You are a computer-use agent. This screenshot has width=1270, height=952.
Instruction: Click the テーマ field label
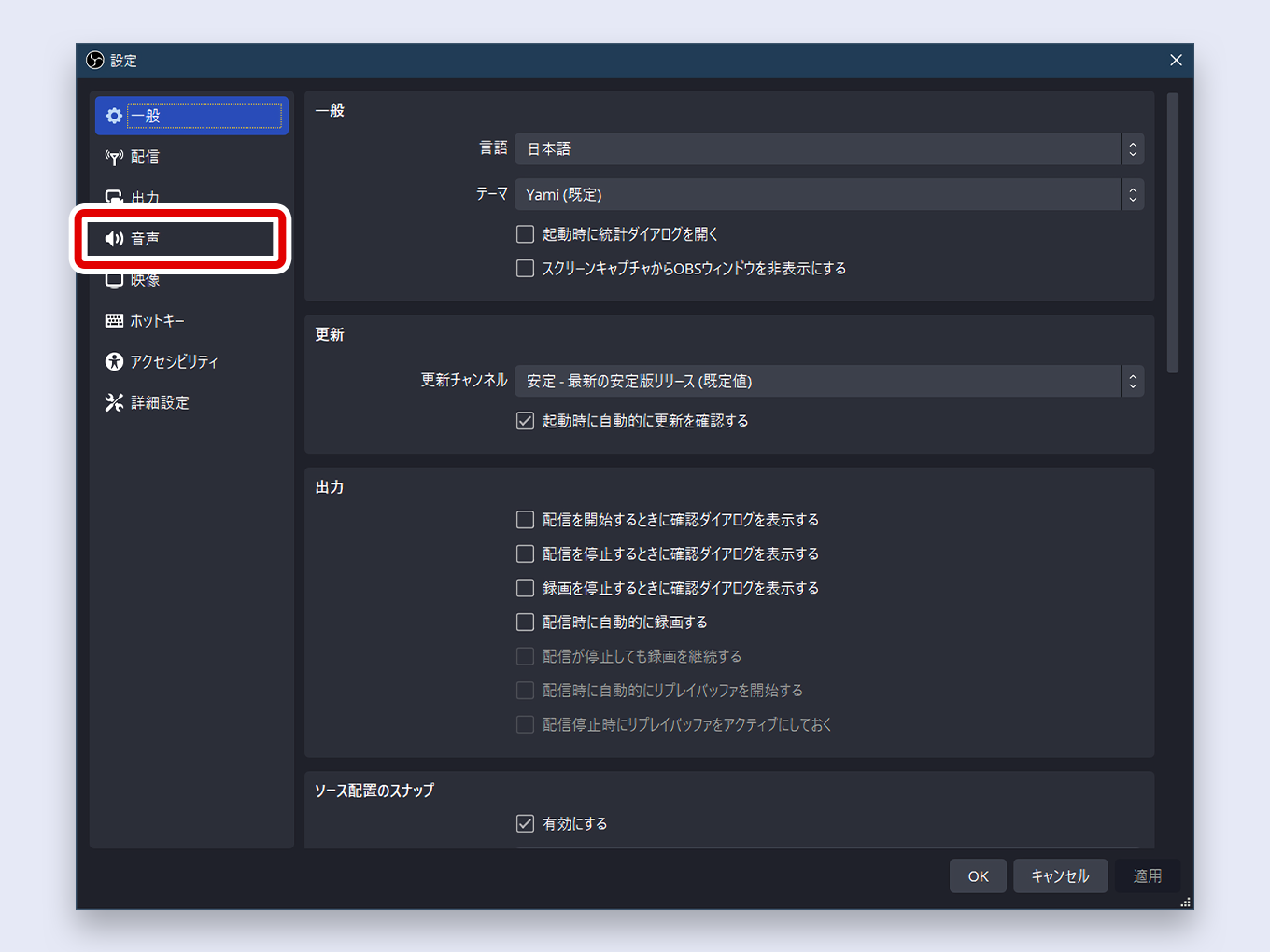(x=492, y=194)
